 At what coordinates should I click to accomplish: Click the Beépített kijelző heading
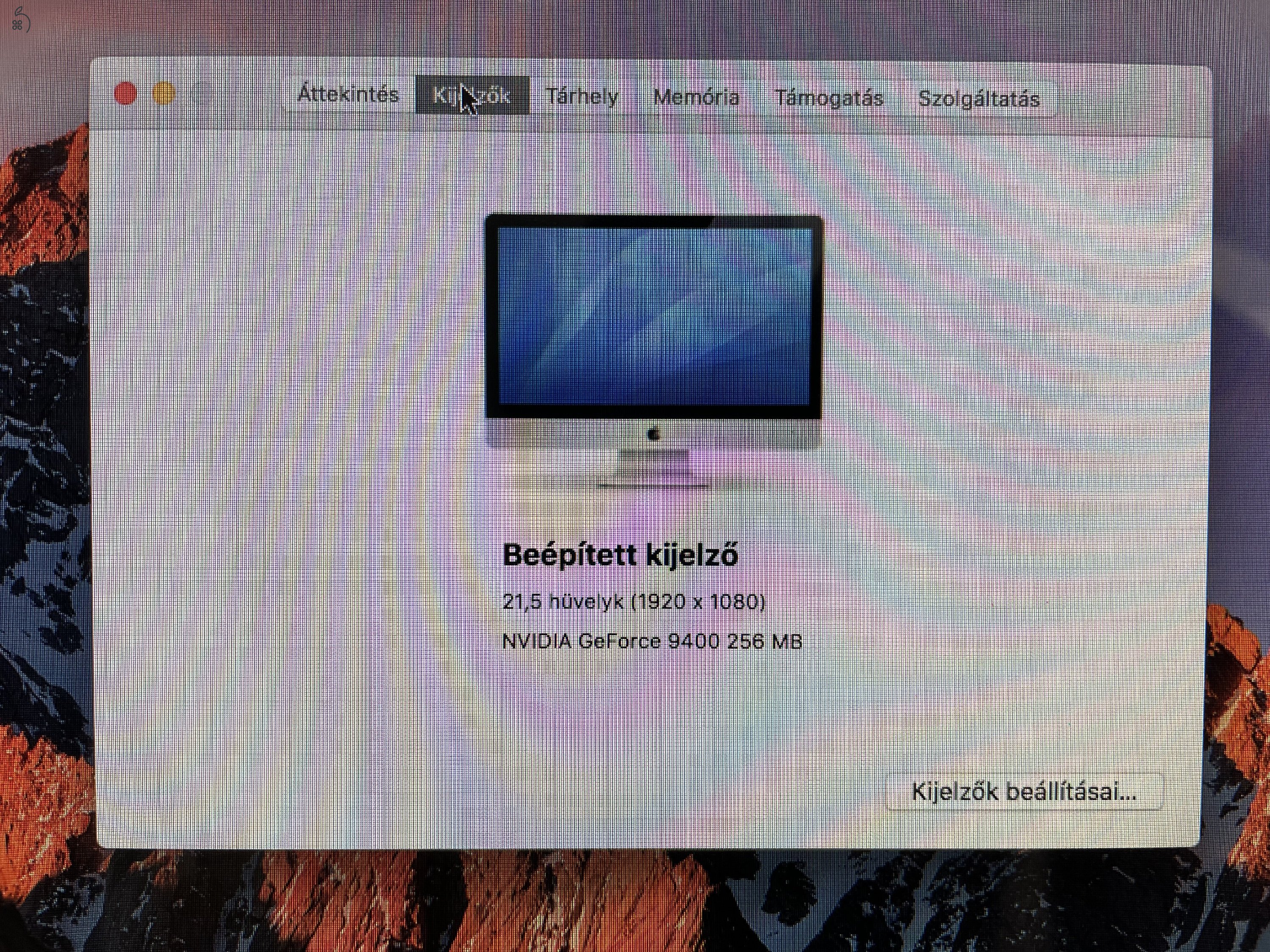coord(620,555)
